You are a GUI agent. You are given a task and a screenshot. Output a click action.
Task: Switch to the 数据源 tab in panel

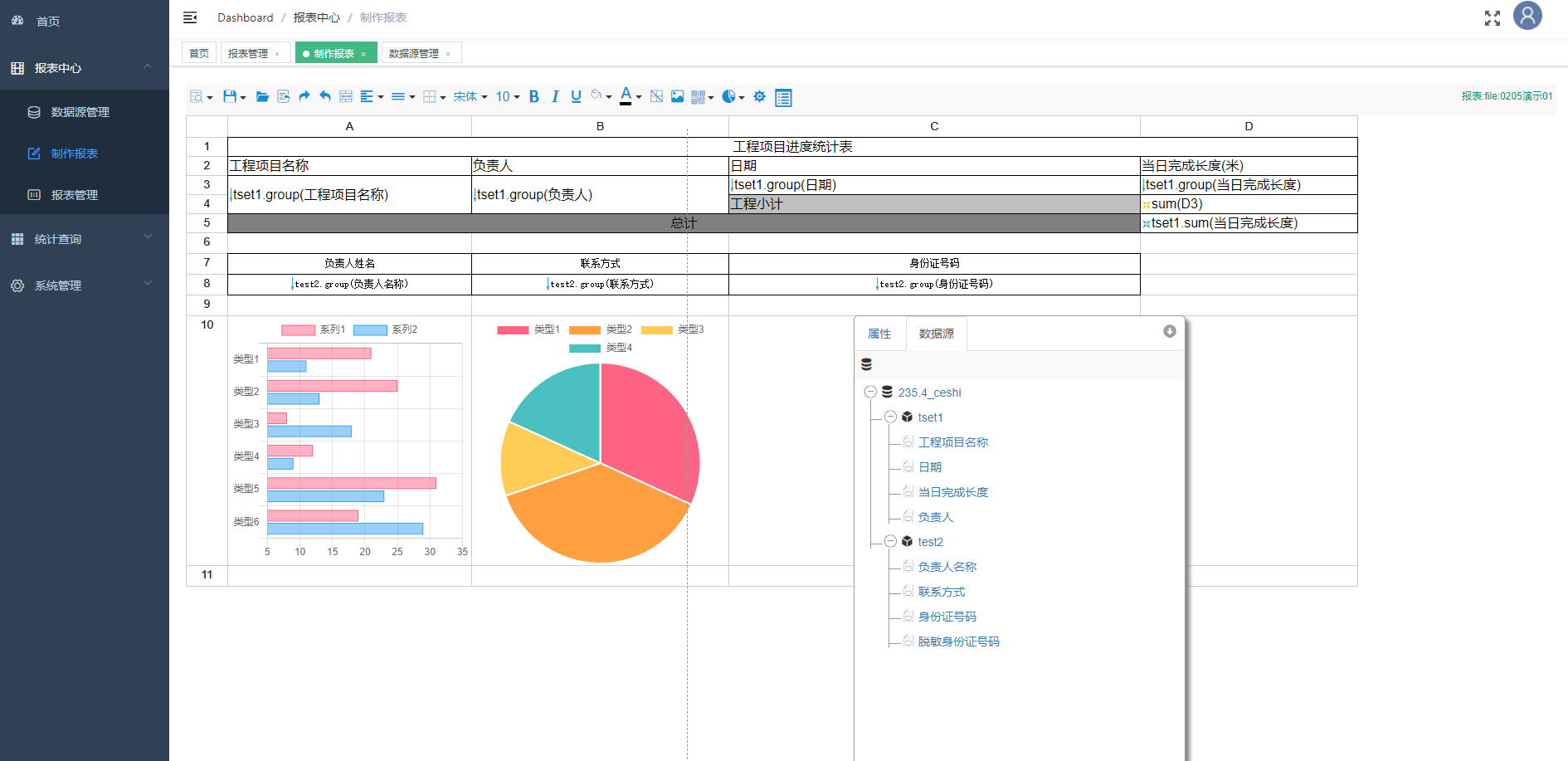937,334
